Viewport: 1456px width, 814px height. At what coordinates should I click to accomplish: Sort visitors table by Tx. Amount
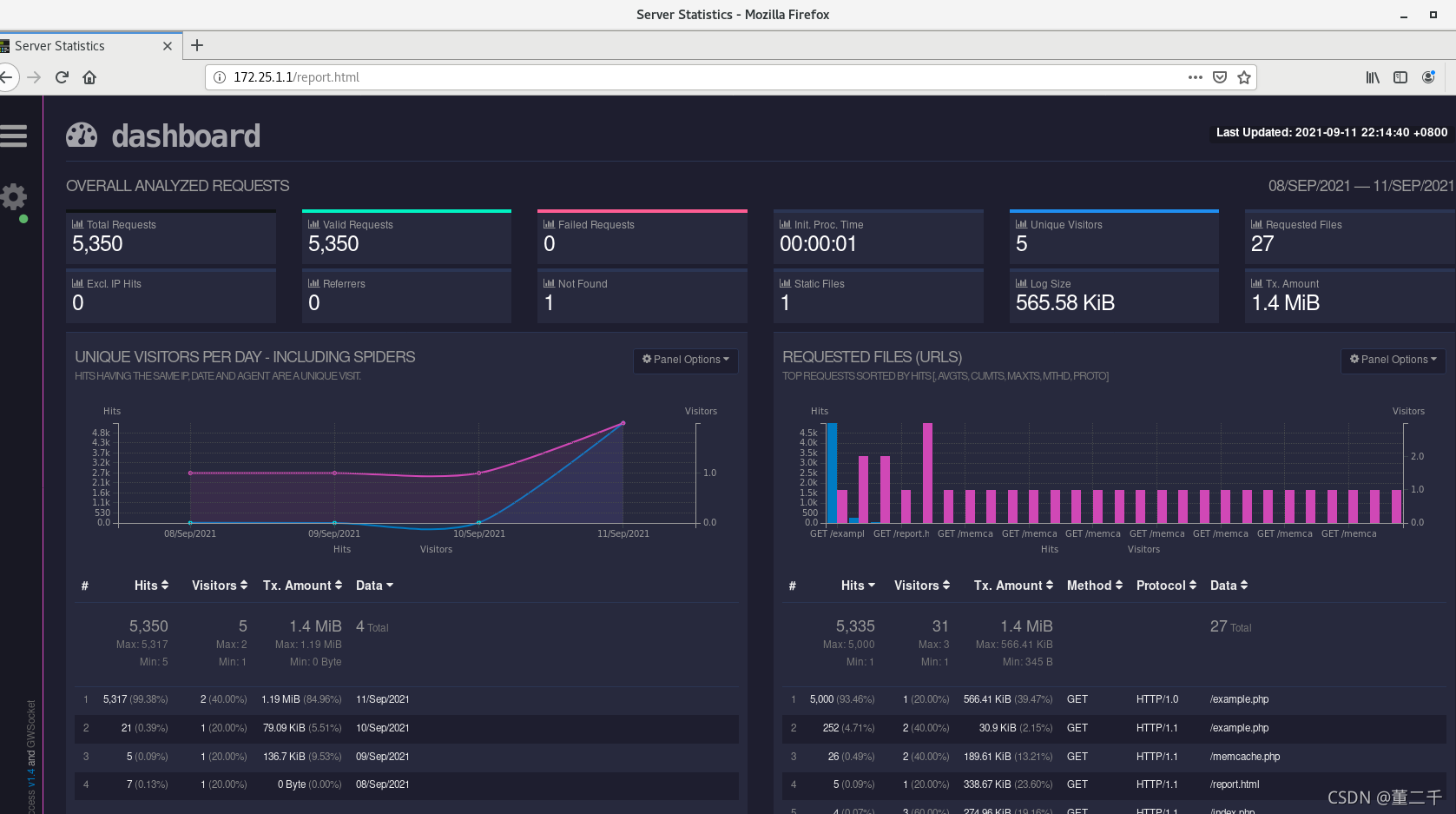coord(302,586)
